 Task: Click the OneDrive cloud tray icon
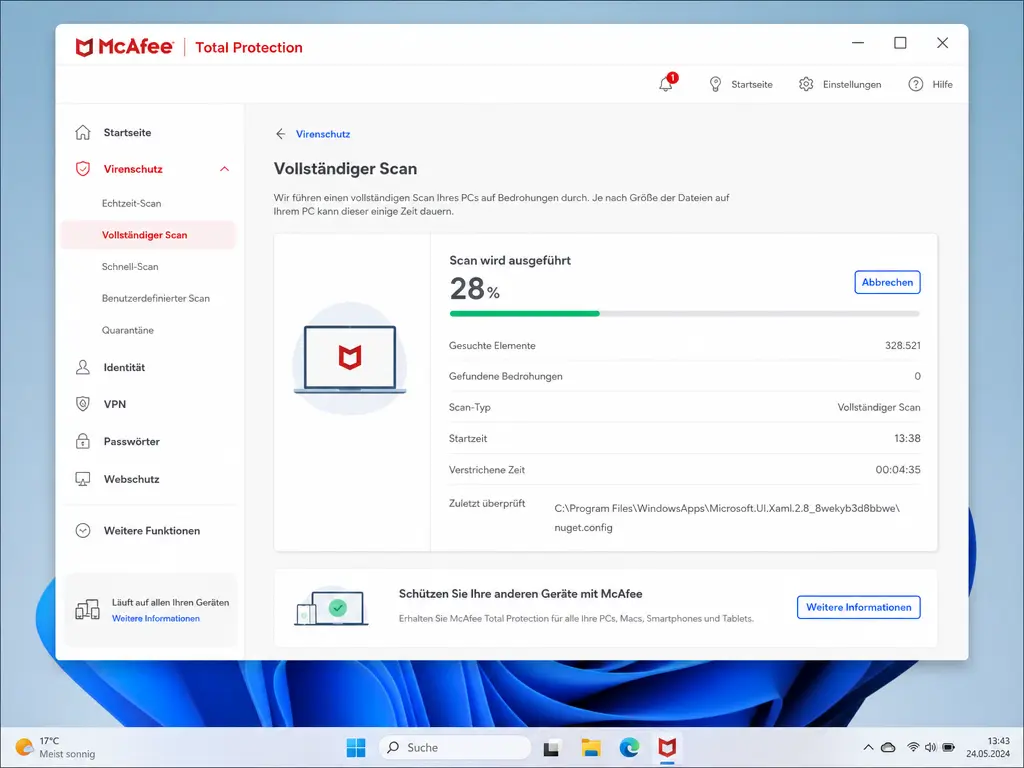point(888,748)
